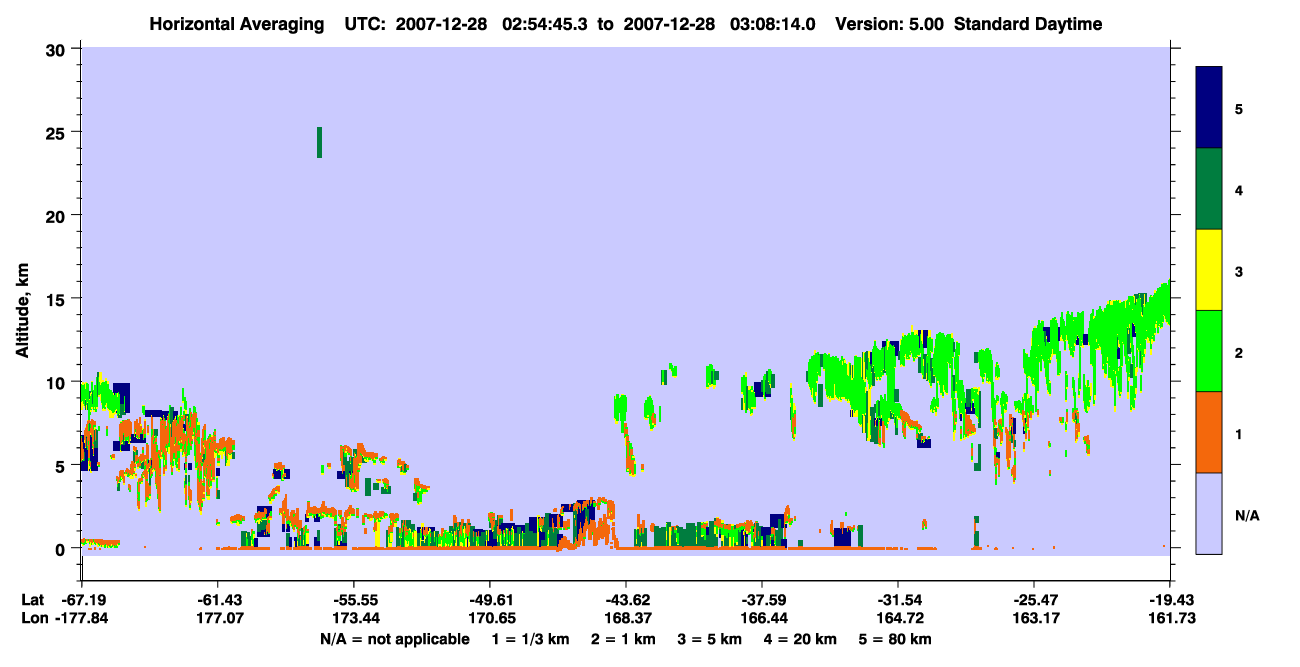Click longitude value 161.73

click(1170, 618)
